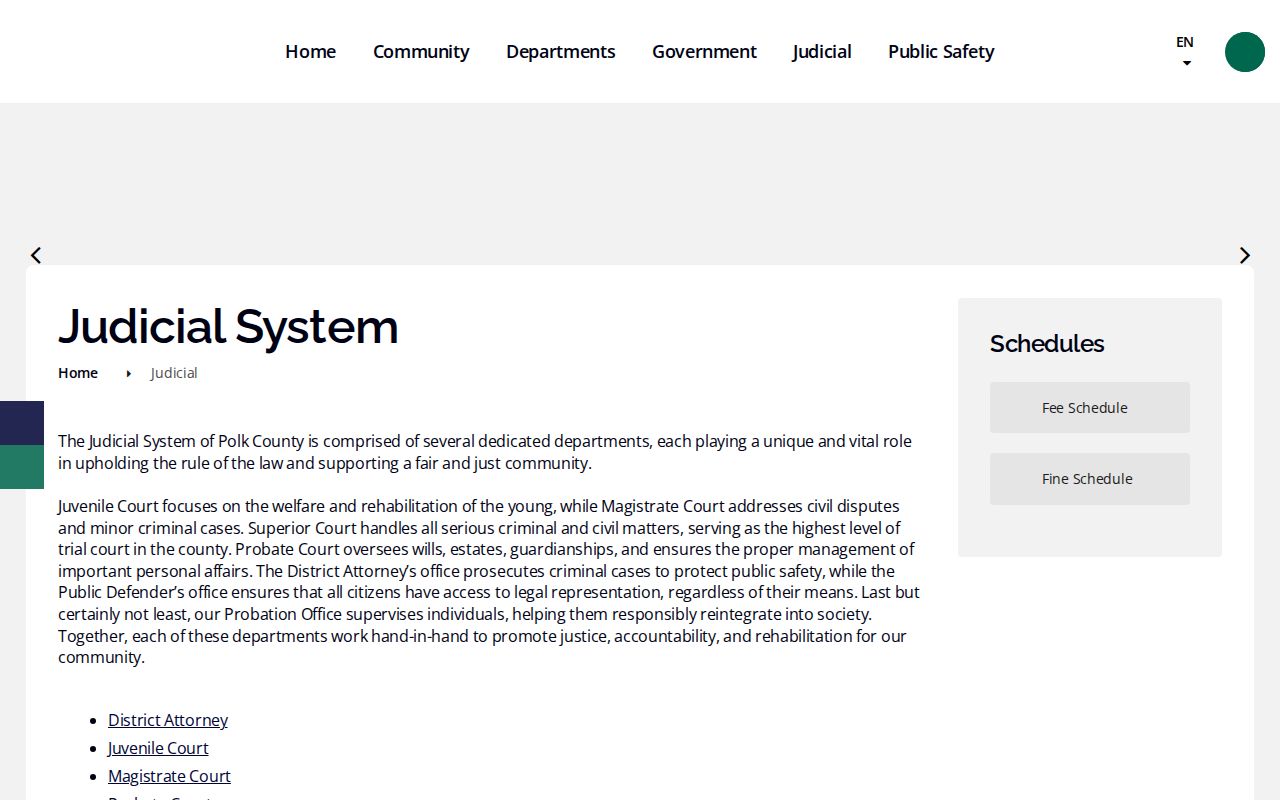Screen dimensions: 1280x800
Task: Open the Judicial menu
Action: point(822,52)
